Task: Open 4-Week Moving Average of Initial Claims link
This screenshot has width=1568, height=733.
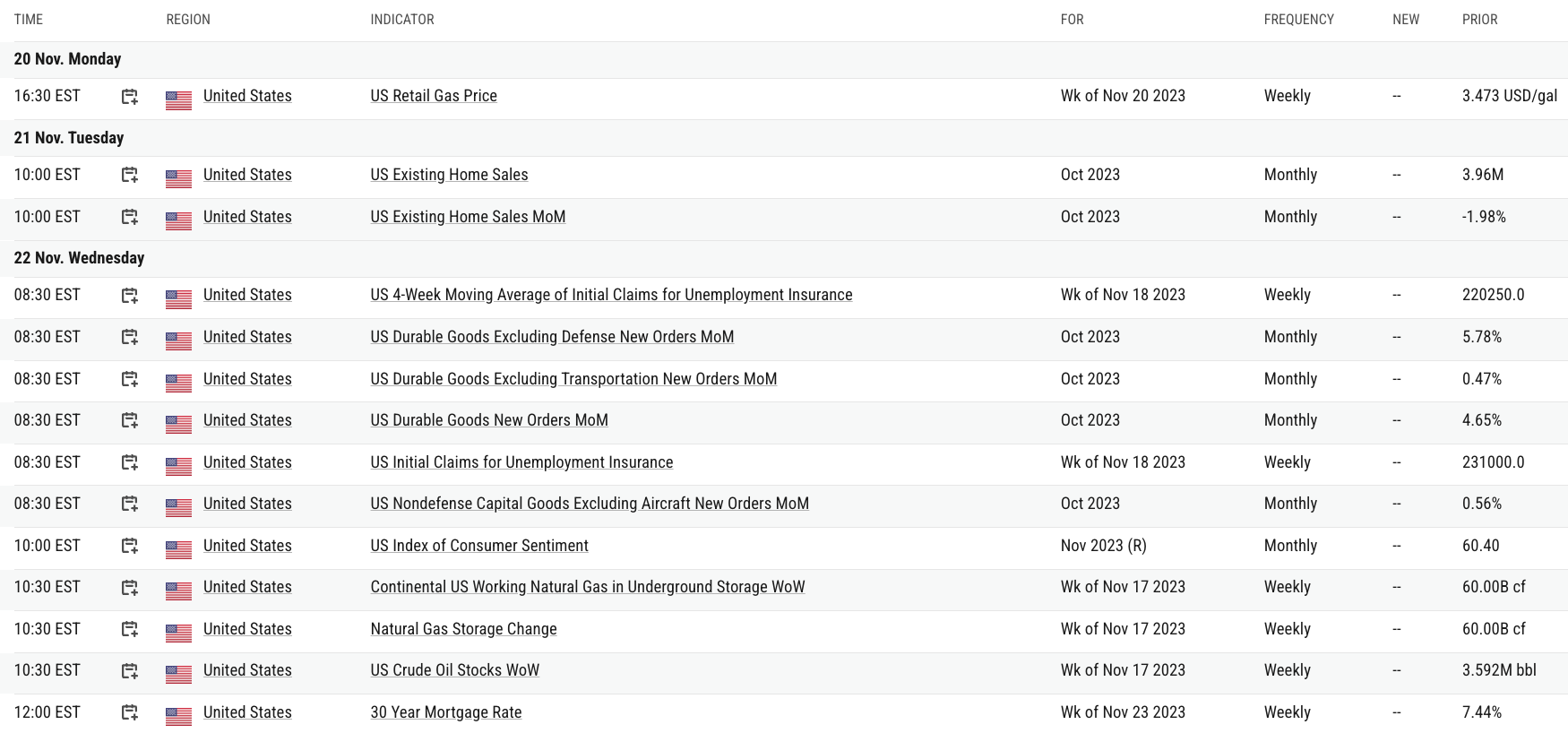Action: point(611,295)
